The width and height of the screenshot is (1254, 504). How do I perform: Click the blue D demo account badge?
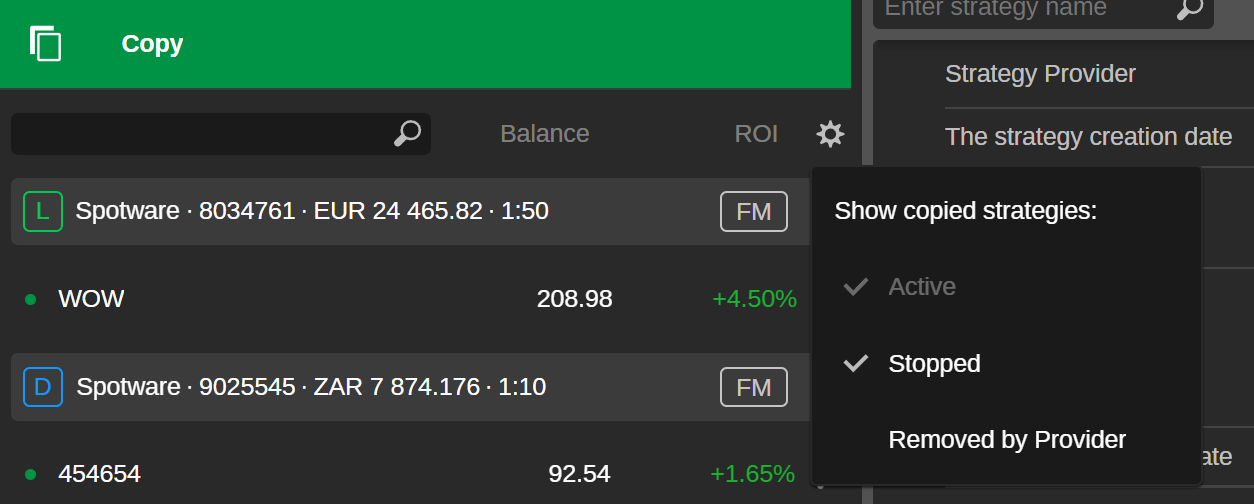click(x=42, y=386)
